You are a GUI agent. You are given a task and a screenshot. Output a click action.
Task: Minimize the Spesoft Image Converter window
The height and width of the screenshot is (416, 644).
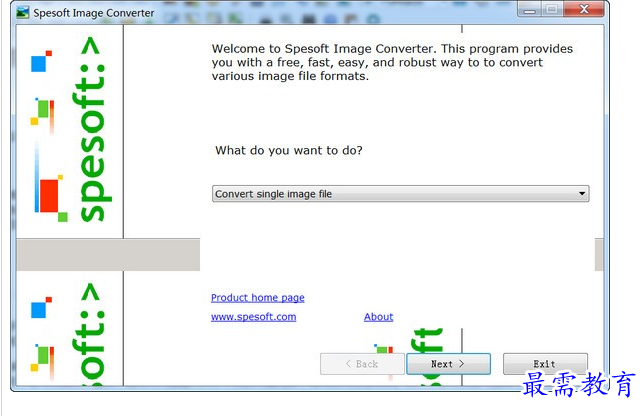coord(530,9)
